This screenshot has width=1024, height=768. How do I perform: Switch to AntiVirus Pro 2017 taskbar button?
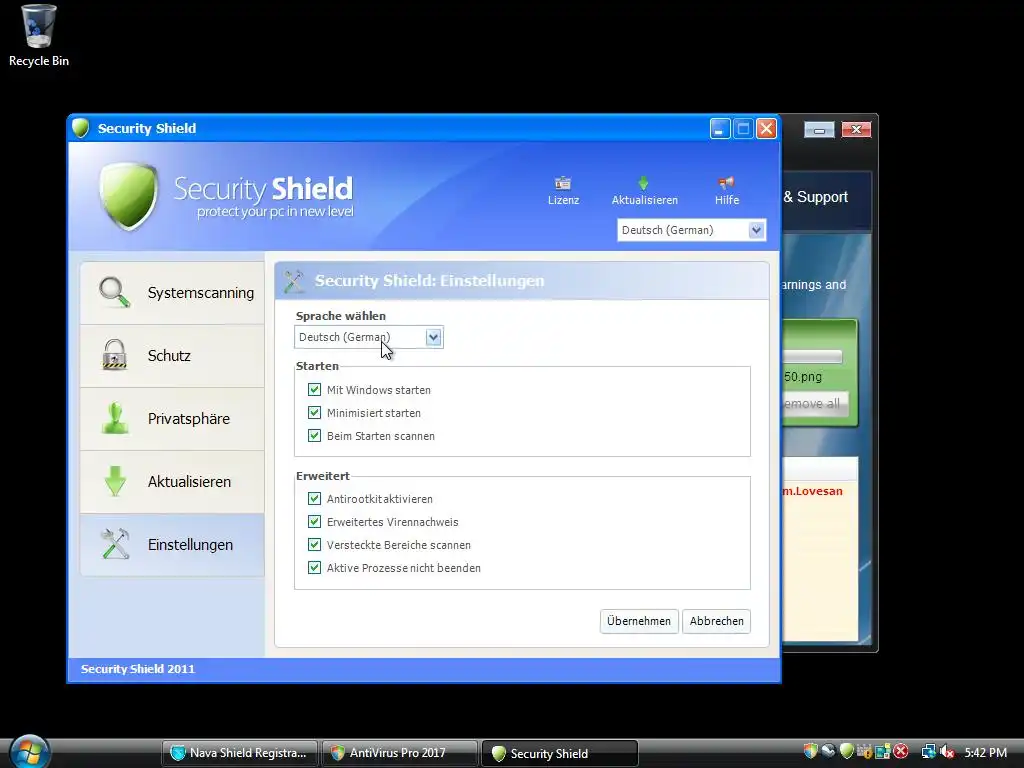[399, 753]
